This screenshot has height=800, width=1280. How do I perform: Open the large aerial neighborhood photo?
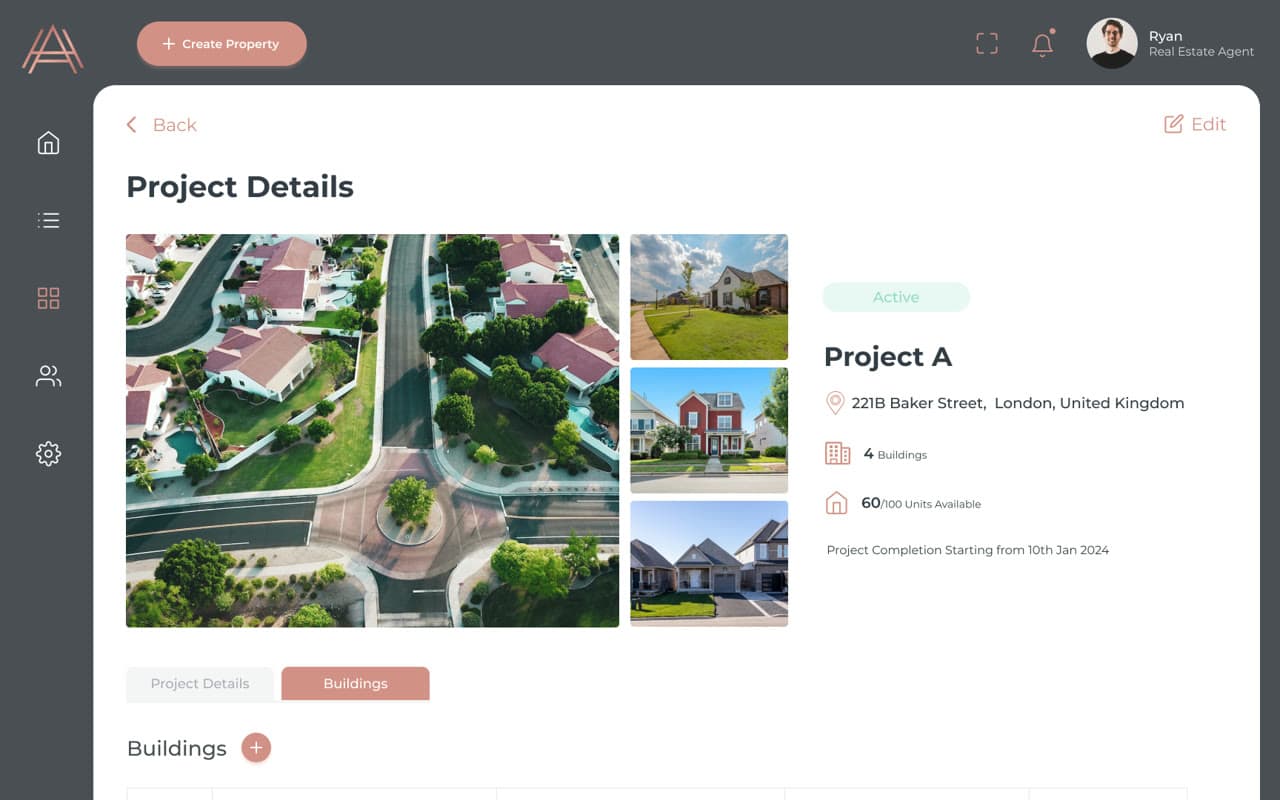[372, 431]
